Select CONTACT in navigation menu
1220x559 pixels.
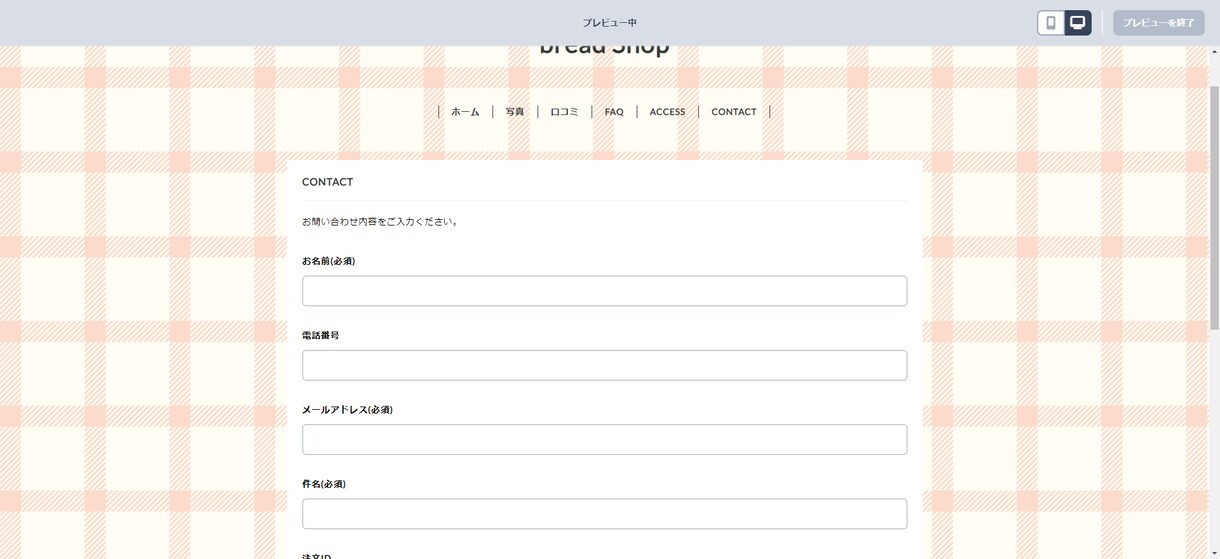pos(734,112)
